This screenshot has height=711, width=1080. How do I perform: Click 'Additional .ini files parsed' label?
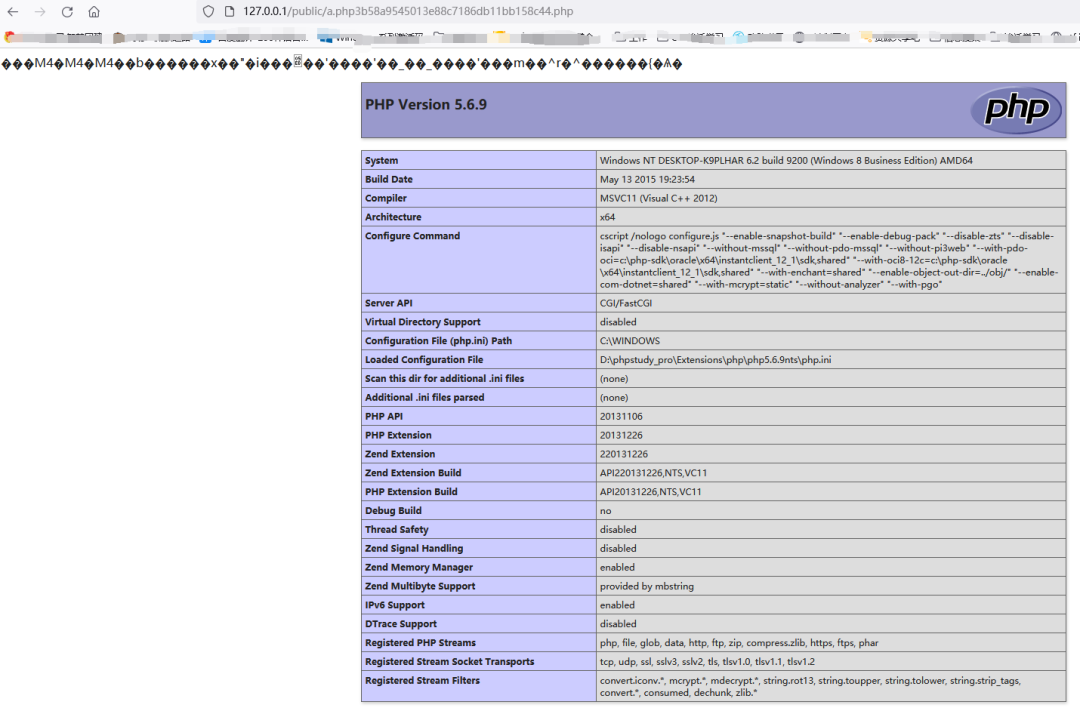click(424, 398)
